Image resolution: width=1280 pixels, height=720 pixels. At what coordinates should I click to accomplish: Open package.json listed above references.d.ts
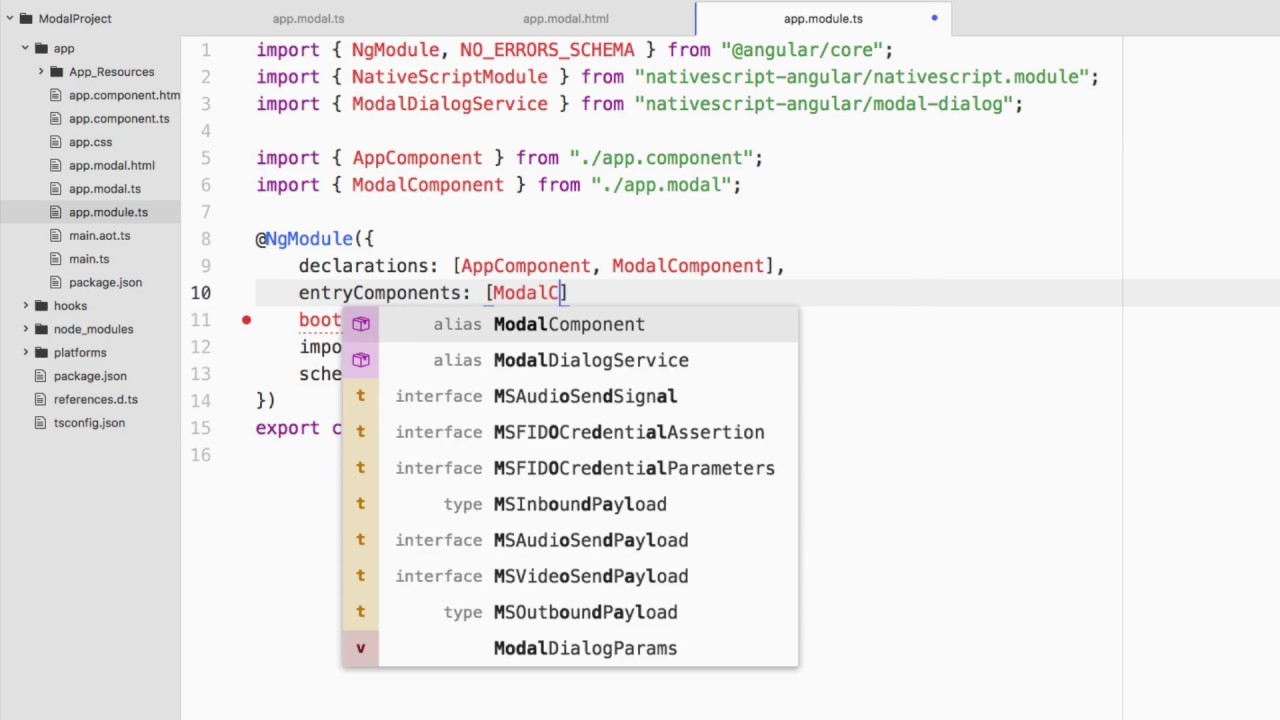tap(90, 376)
